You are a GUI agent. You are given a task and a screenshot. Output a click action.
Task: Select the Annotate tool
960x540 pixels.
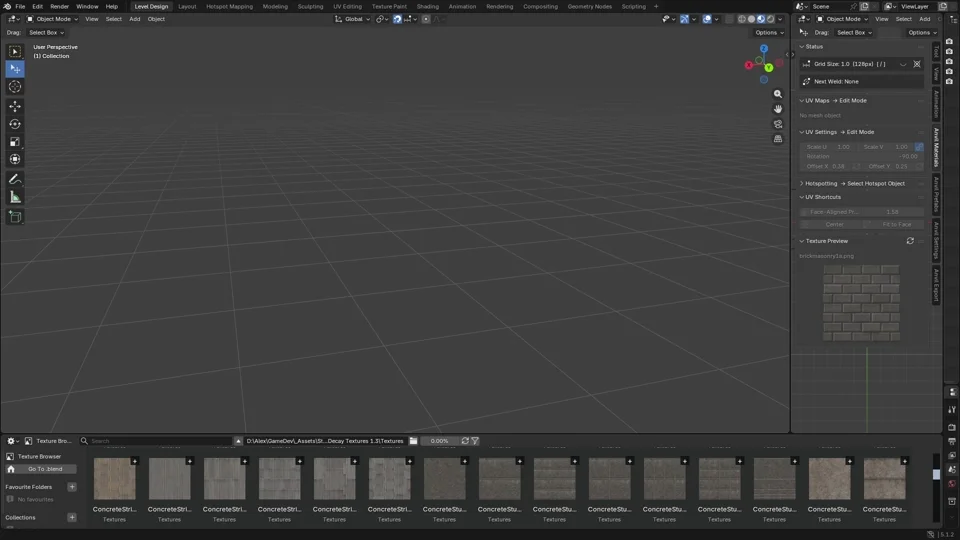15,179
